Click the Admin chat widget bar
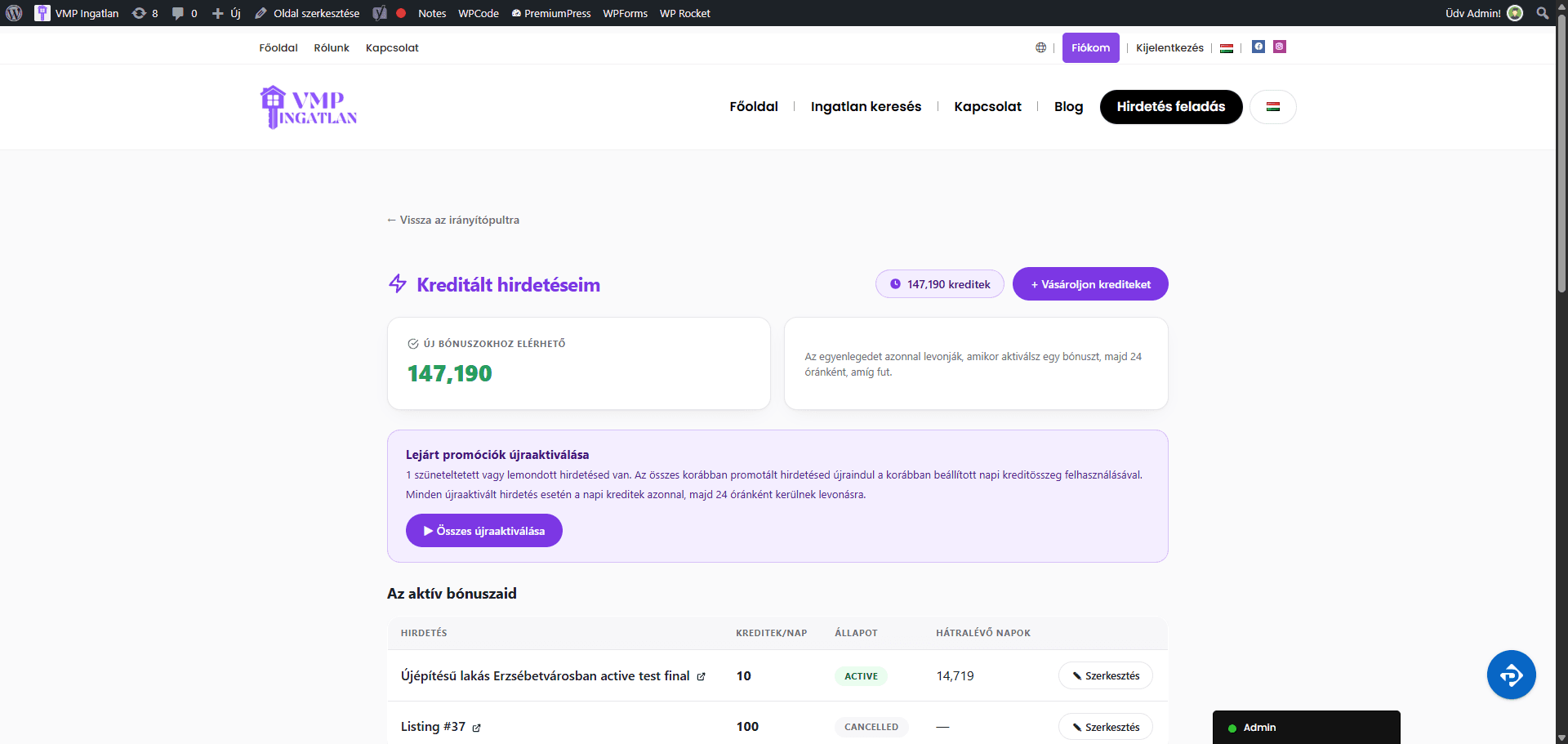This screenshot has width=1568, height=744. (x=1307, y=727)
